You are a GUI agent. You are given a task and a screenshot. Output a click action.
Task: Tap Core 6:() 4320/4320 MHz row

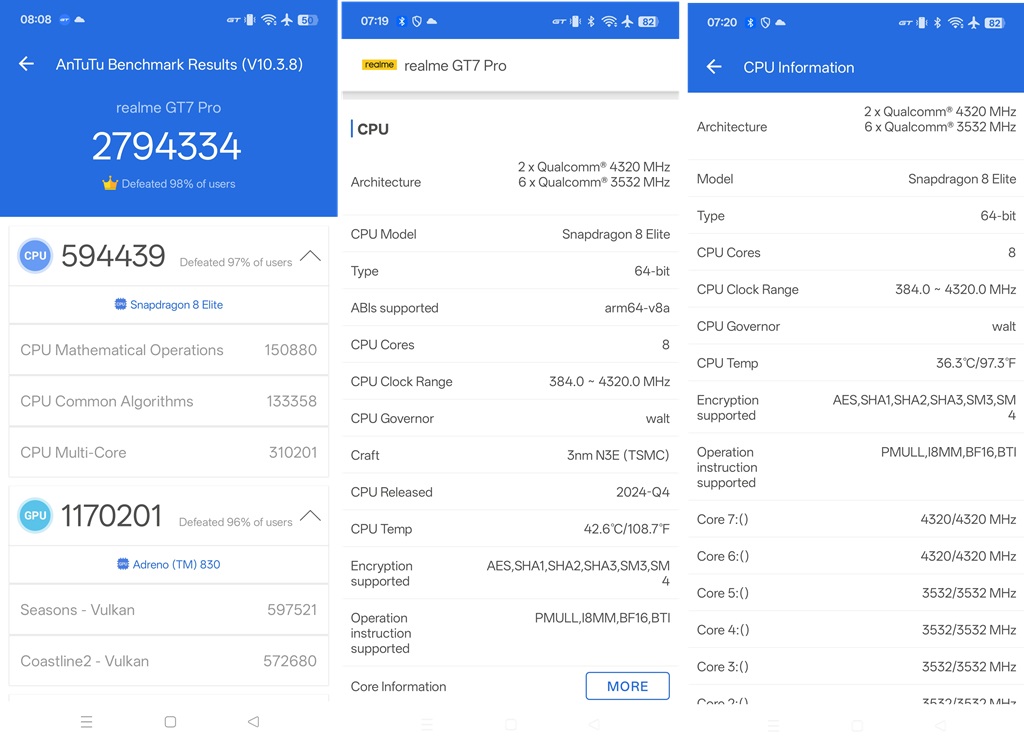click(856, 556)
